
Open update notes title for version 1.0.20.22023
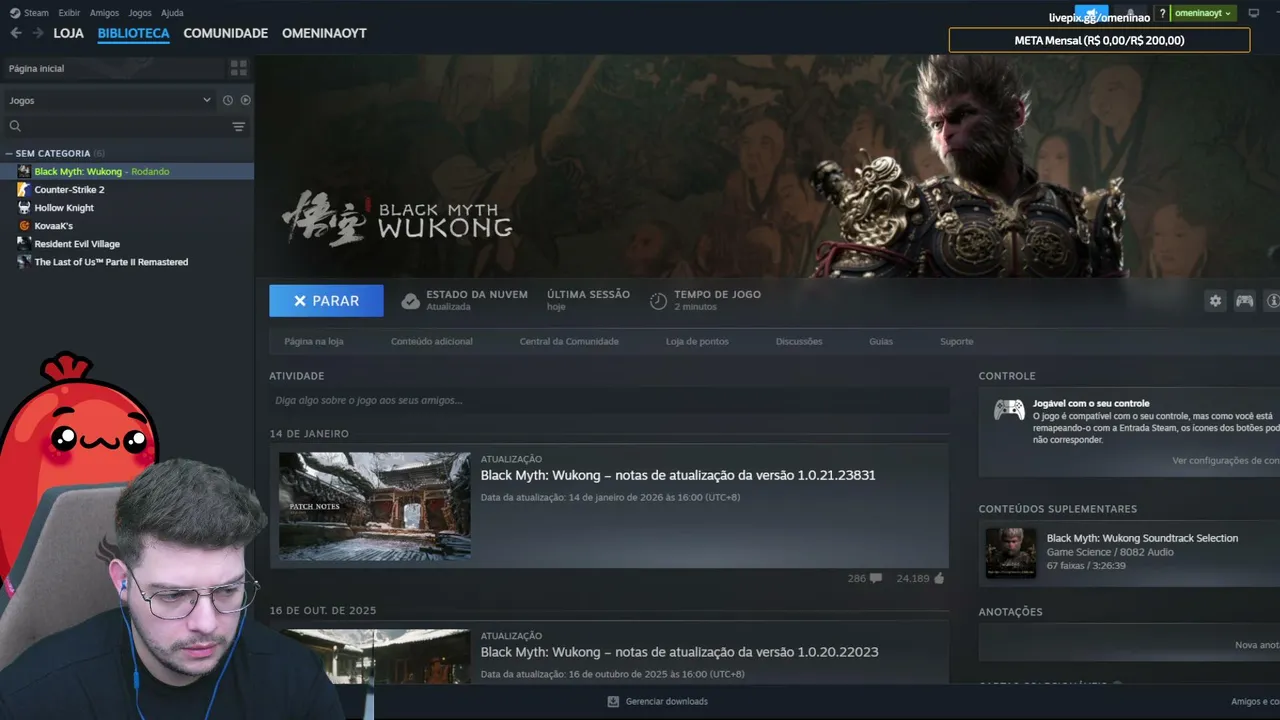(680, 652)
